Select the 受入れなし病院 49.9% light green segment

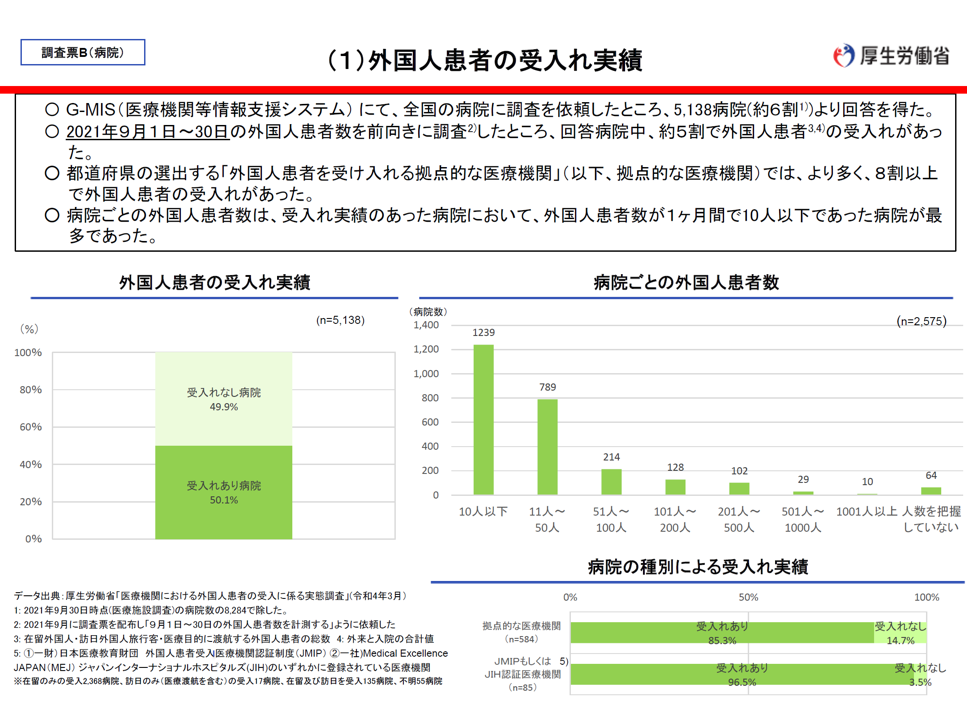coord(223,399)
